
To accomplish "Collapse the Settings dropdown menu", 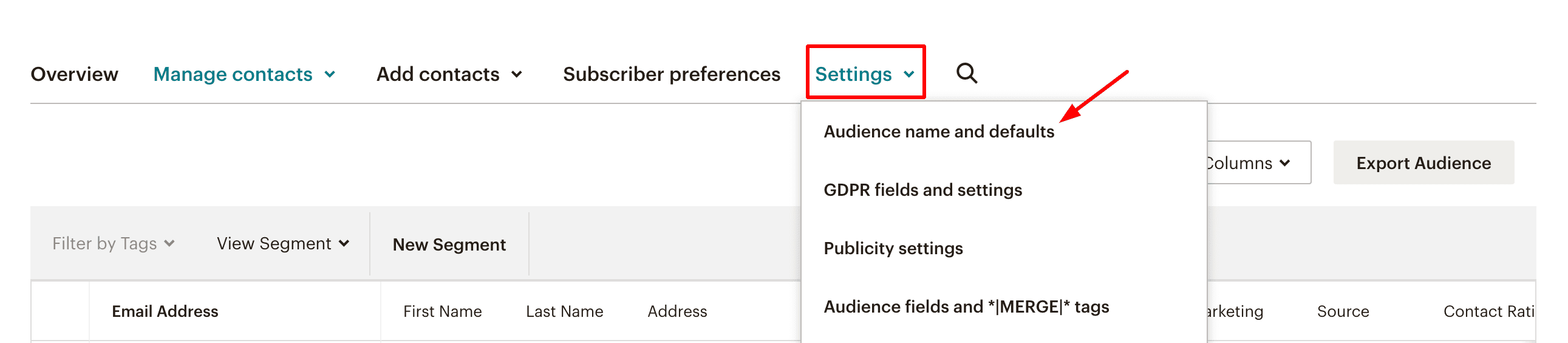I will (x=864, y=74).
